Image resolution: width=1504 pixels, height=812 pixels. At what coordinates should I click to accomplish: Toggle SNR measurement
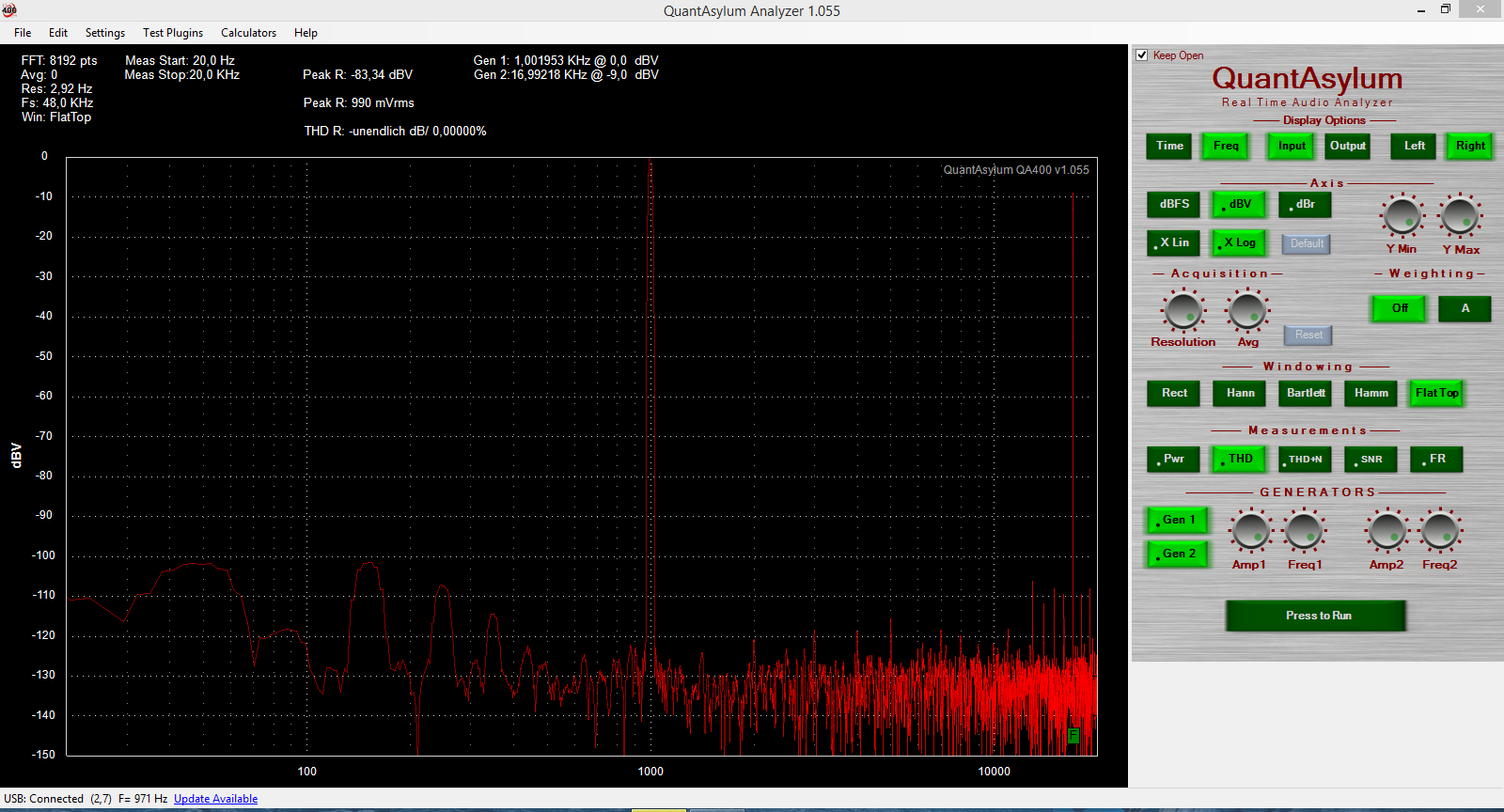click(x=1371, y=459)
